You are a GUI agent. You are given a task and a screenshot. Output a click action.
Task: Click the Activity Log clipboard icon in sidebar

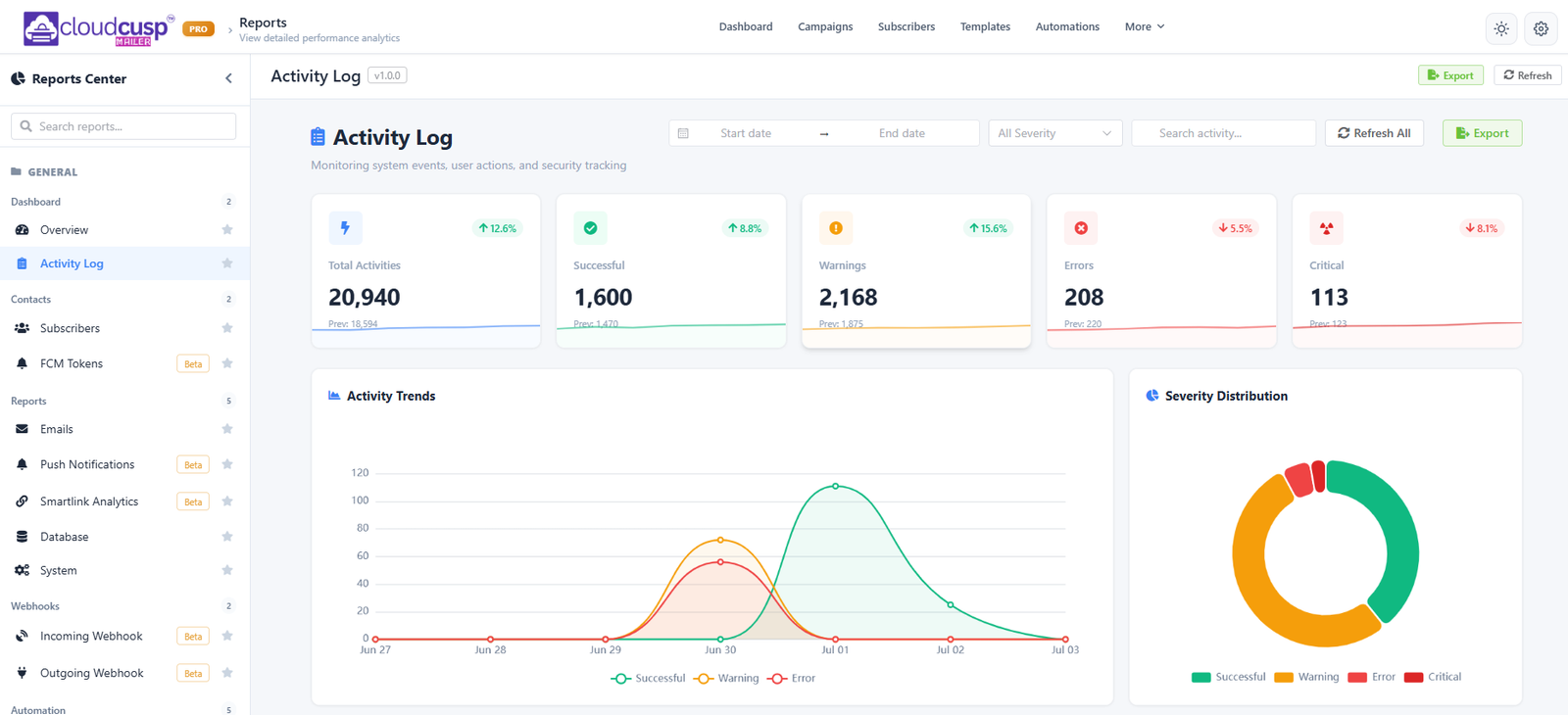pyautogui.click(x=22, y=263)
